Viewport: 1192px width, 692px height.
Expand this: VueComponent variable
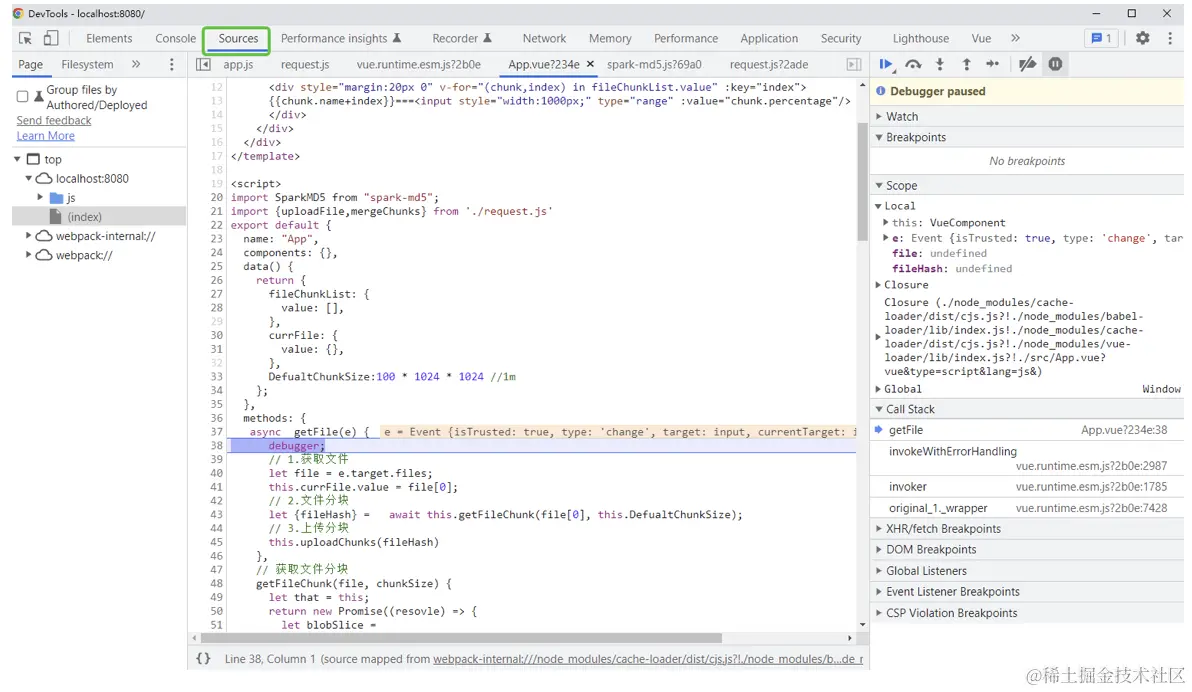tap(886, 223)
